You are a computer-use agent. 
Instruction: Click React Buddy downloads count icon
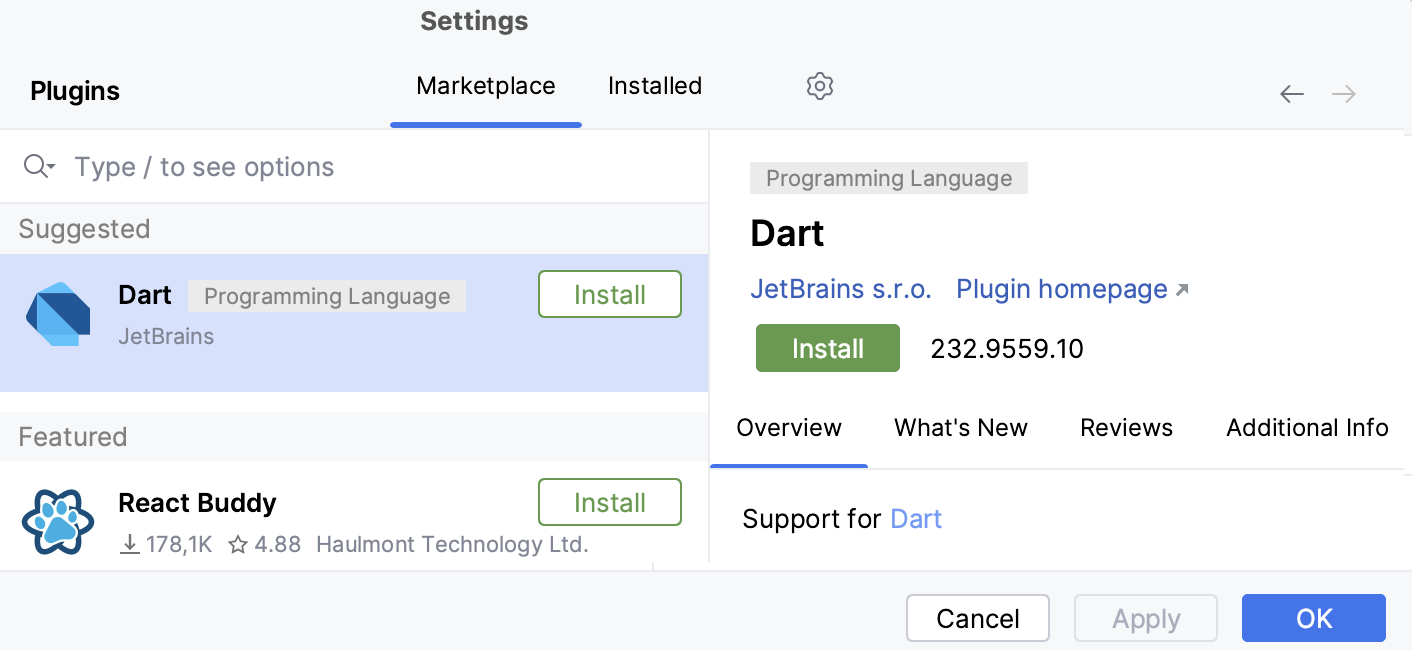[x=129, y=545]
